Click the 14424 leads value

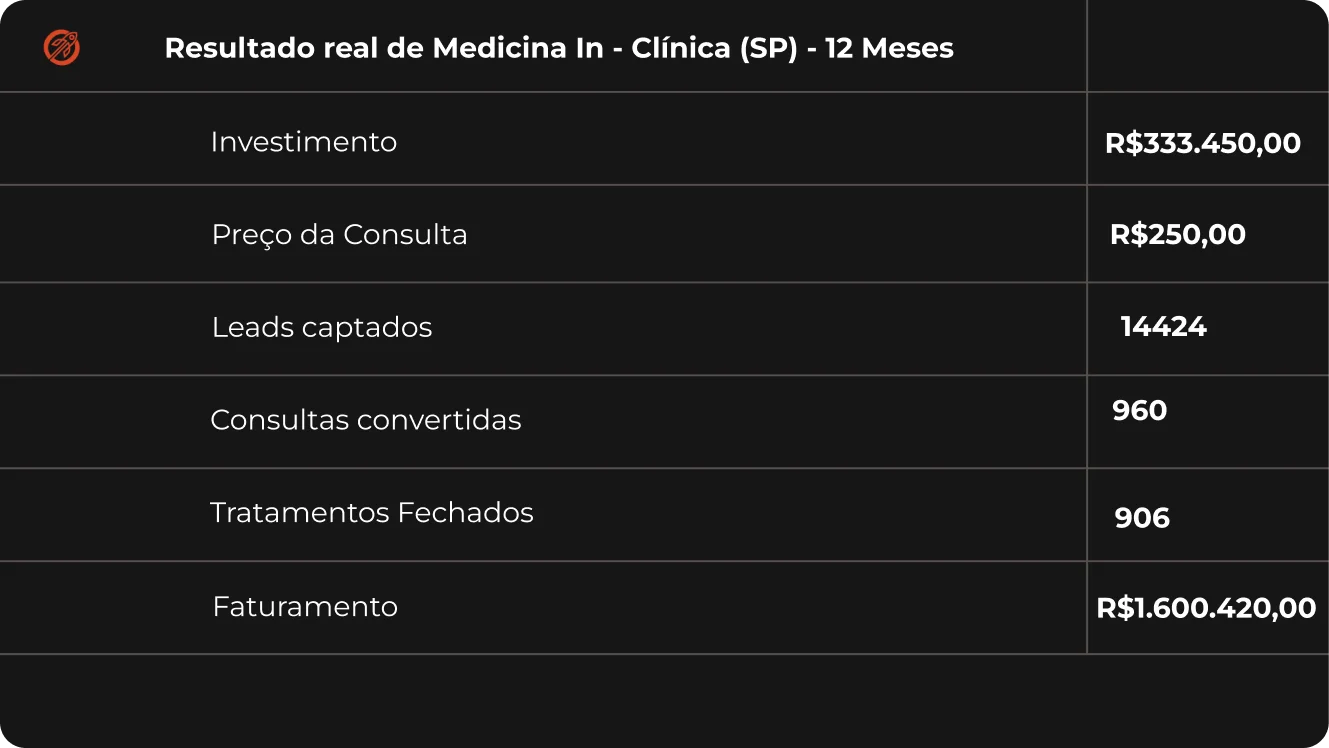(1163, 327)
